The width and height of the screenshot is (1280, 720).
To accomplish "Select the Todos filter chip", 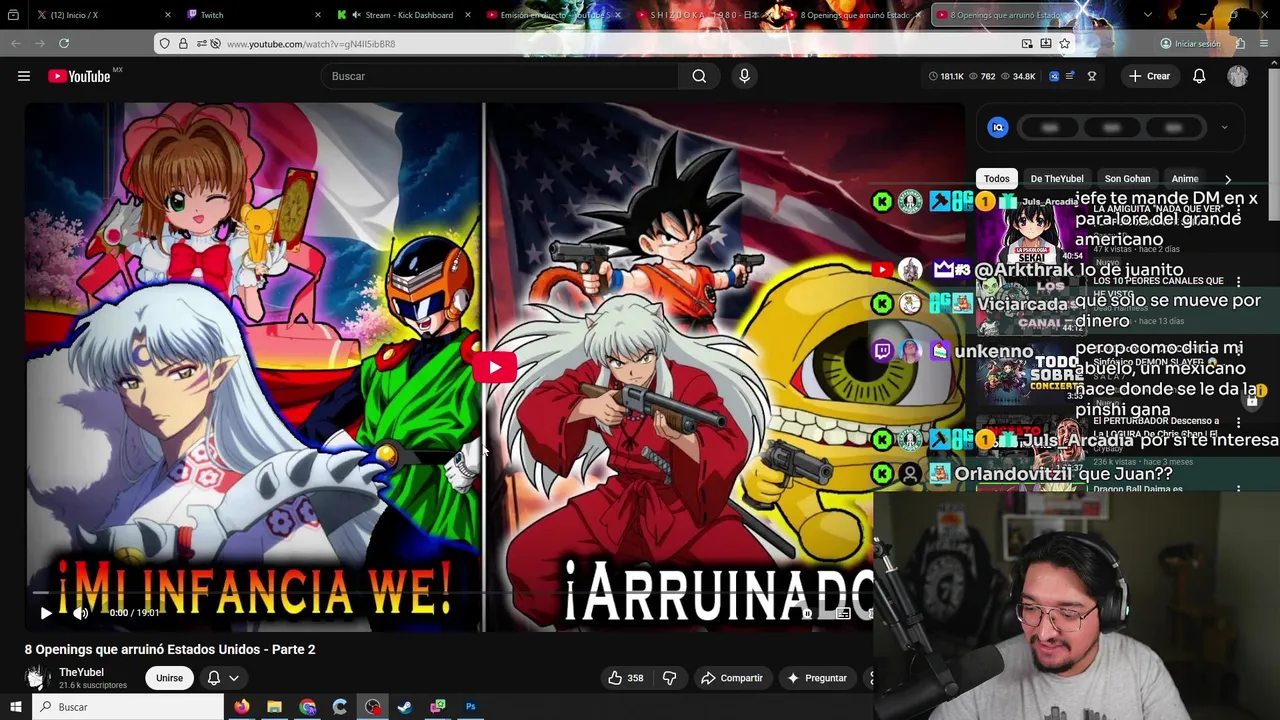I will click(996, 178).
